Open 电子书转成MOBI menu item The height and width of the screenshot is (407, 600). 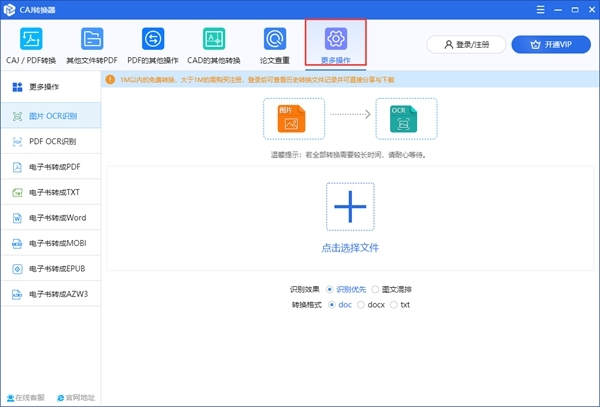pos(51,243)
